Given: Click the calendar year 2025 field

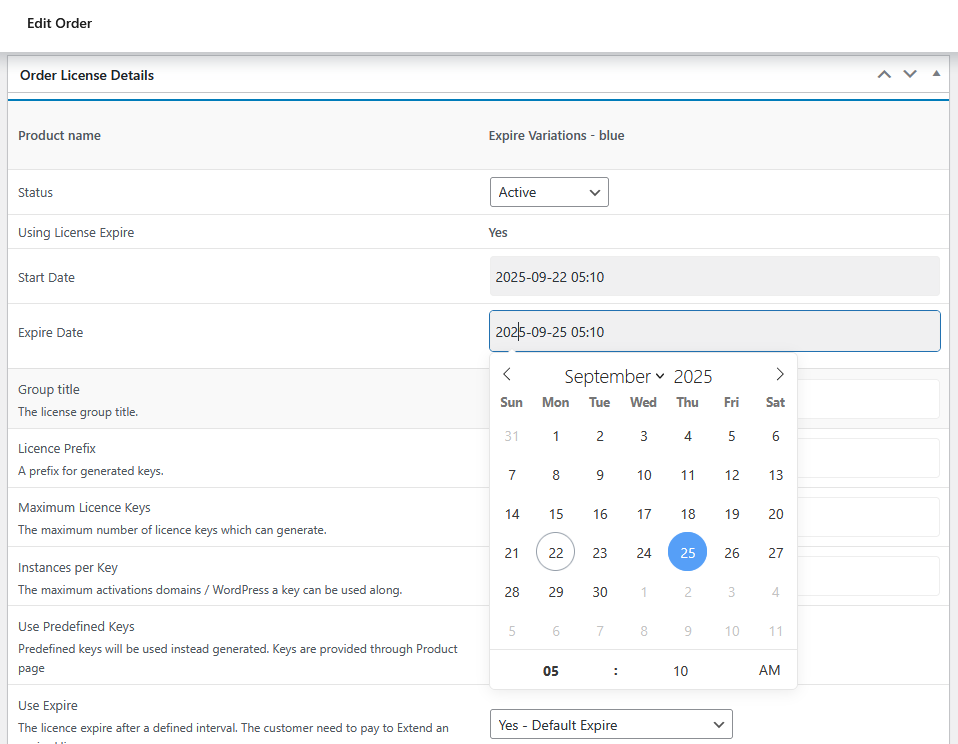Looking at the screenshot, I should (x=692, y=377).
